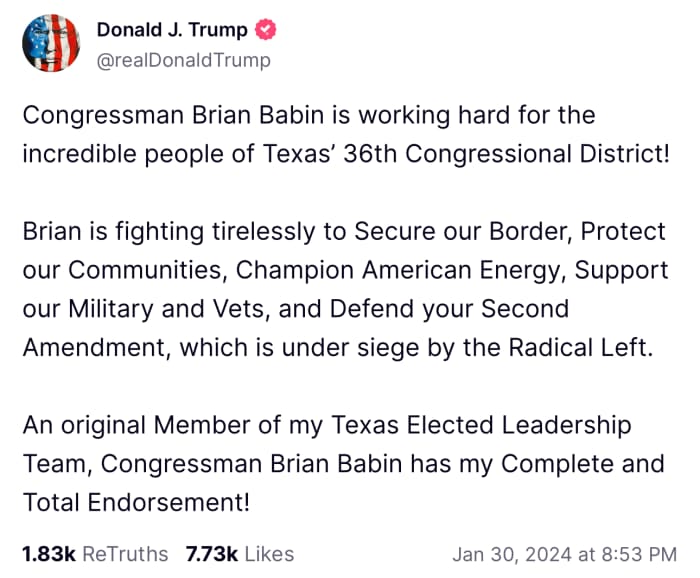The width and height of the screenshot is (700, 578).
Task: Visit the @realDonaldTrump handle link
Action: click(183, 60)
